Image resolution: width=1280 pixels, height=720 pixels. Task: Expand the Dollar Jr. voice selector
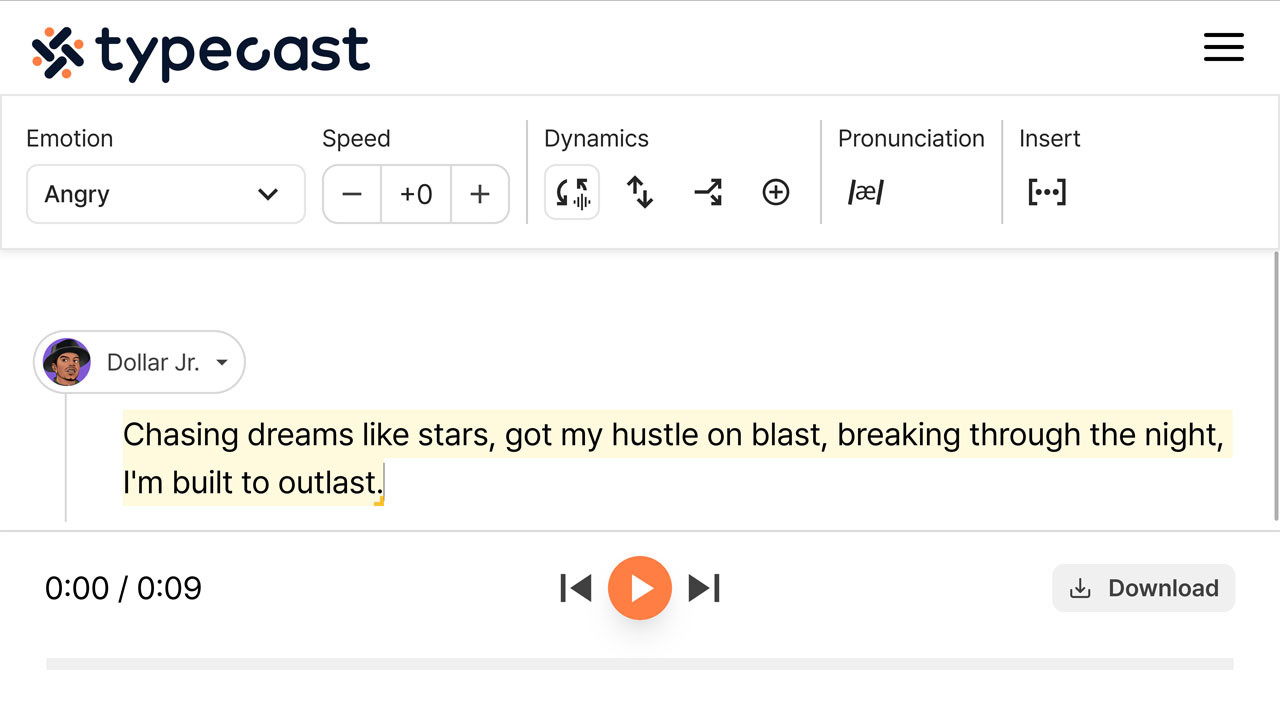139,362
